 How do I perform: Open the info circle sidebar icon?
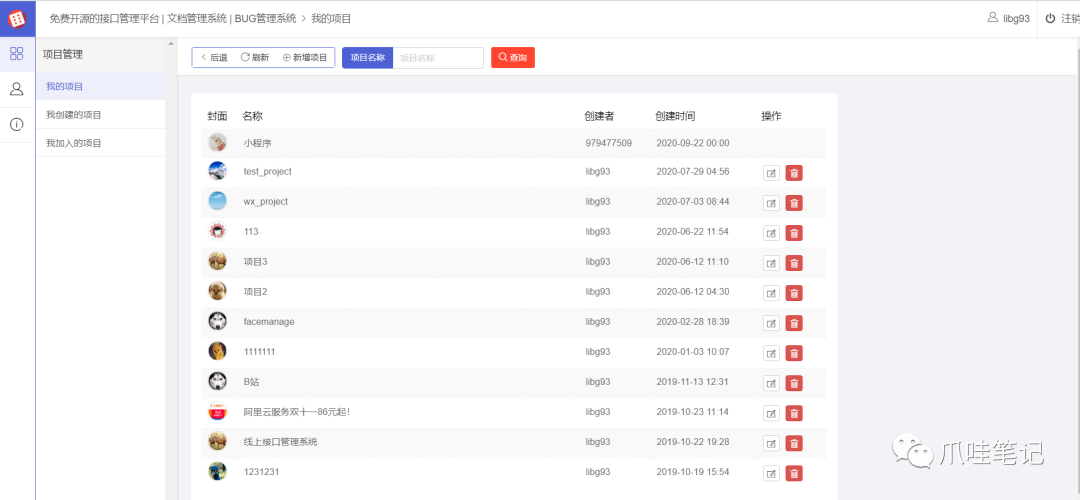click(x=17, y=125)
